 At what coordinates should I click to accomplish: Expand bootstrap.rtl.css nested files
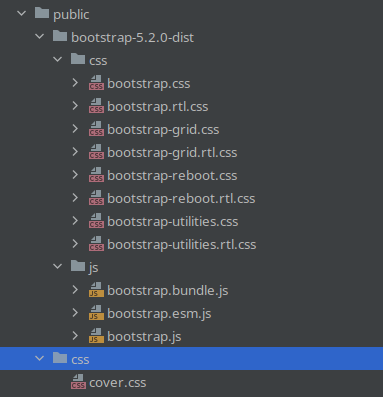click(x=75, y=106)
